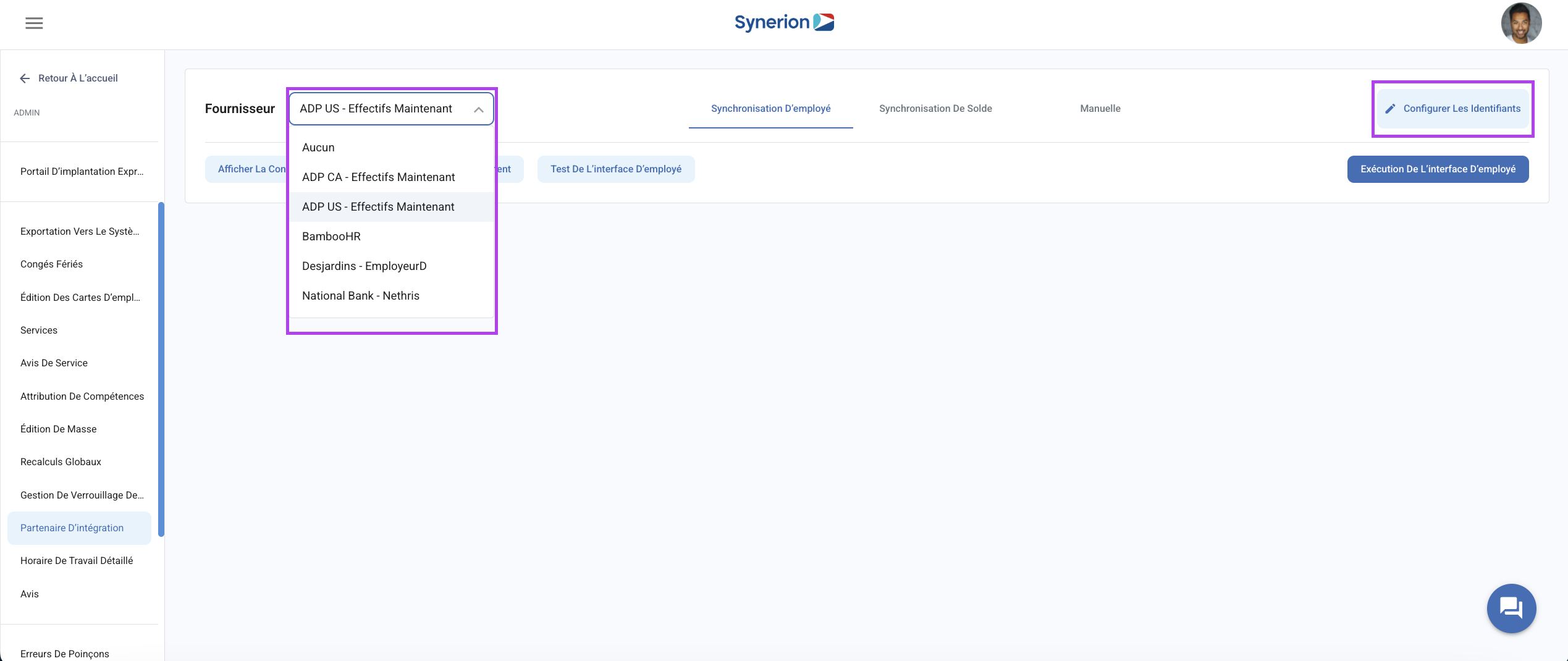Select Desjardins - EmployeurD option
The height and width of the screenshot is (661, 1568).
click(392, 266)
